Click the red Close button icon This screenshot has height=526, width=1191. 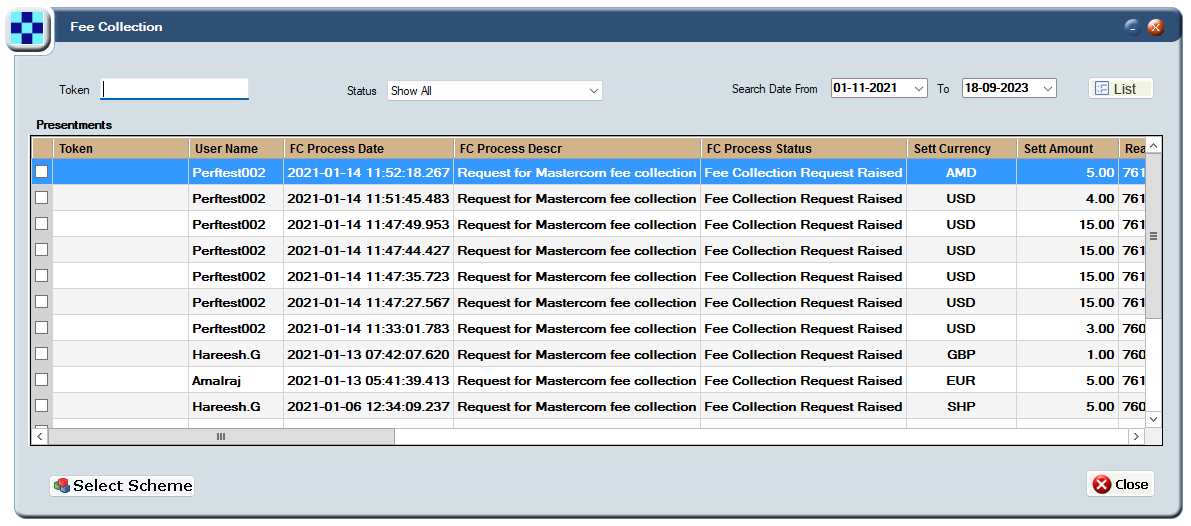click(1101, 484)
